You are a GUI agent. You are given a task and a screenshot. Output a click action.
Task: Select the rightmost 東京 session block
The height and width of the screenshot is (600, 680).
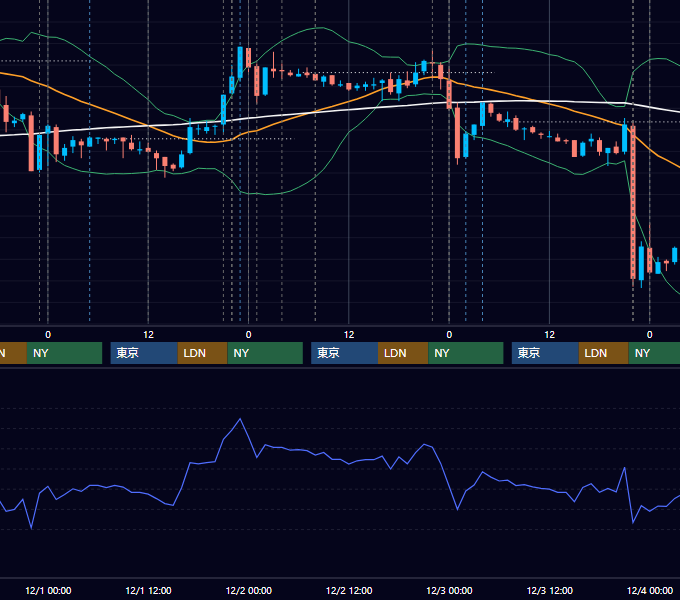(545, 353)
